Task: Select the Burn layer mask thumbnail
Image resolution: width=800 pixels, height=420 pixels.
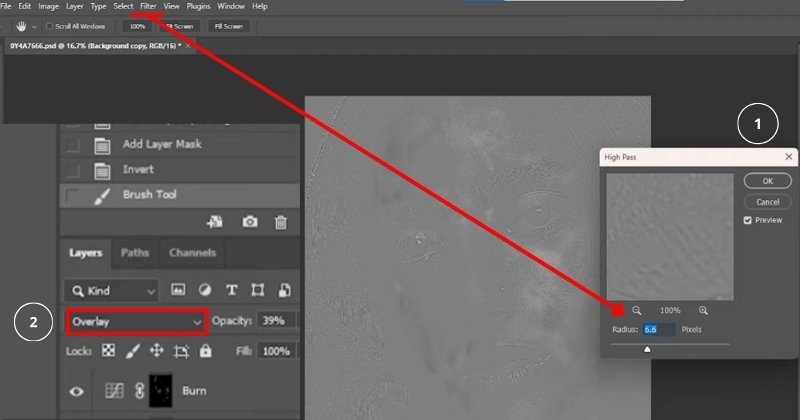Action: (161, 391)
